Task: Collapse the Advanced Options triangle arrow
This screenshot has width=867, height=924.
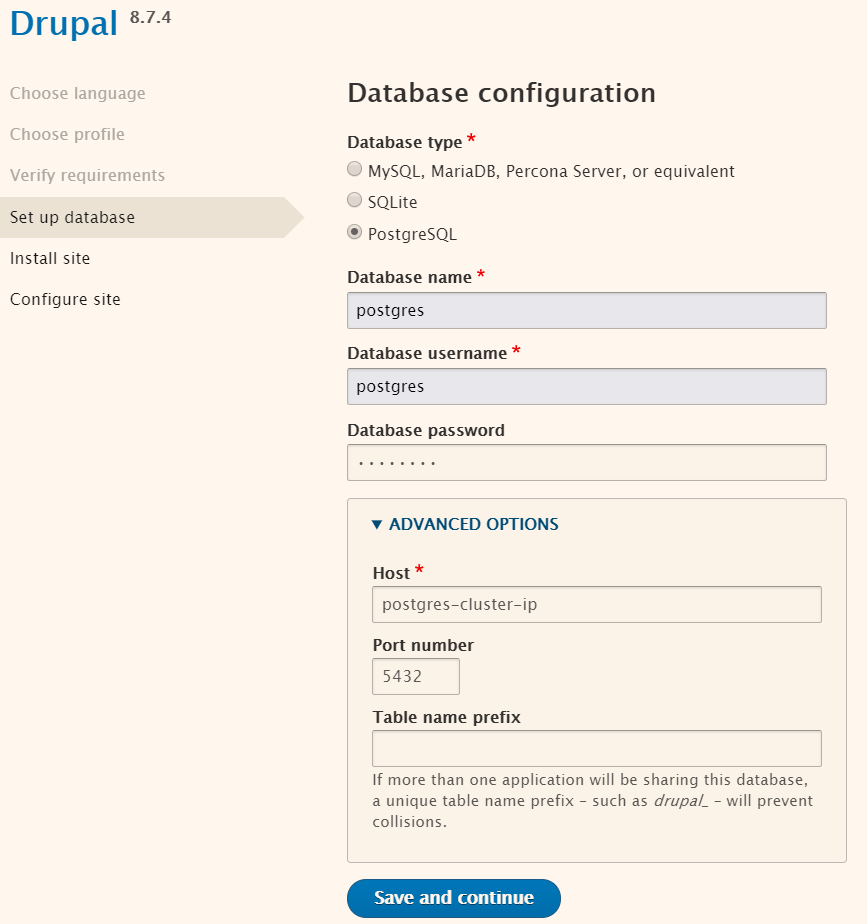Action: coord(377,524)
